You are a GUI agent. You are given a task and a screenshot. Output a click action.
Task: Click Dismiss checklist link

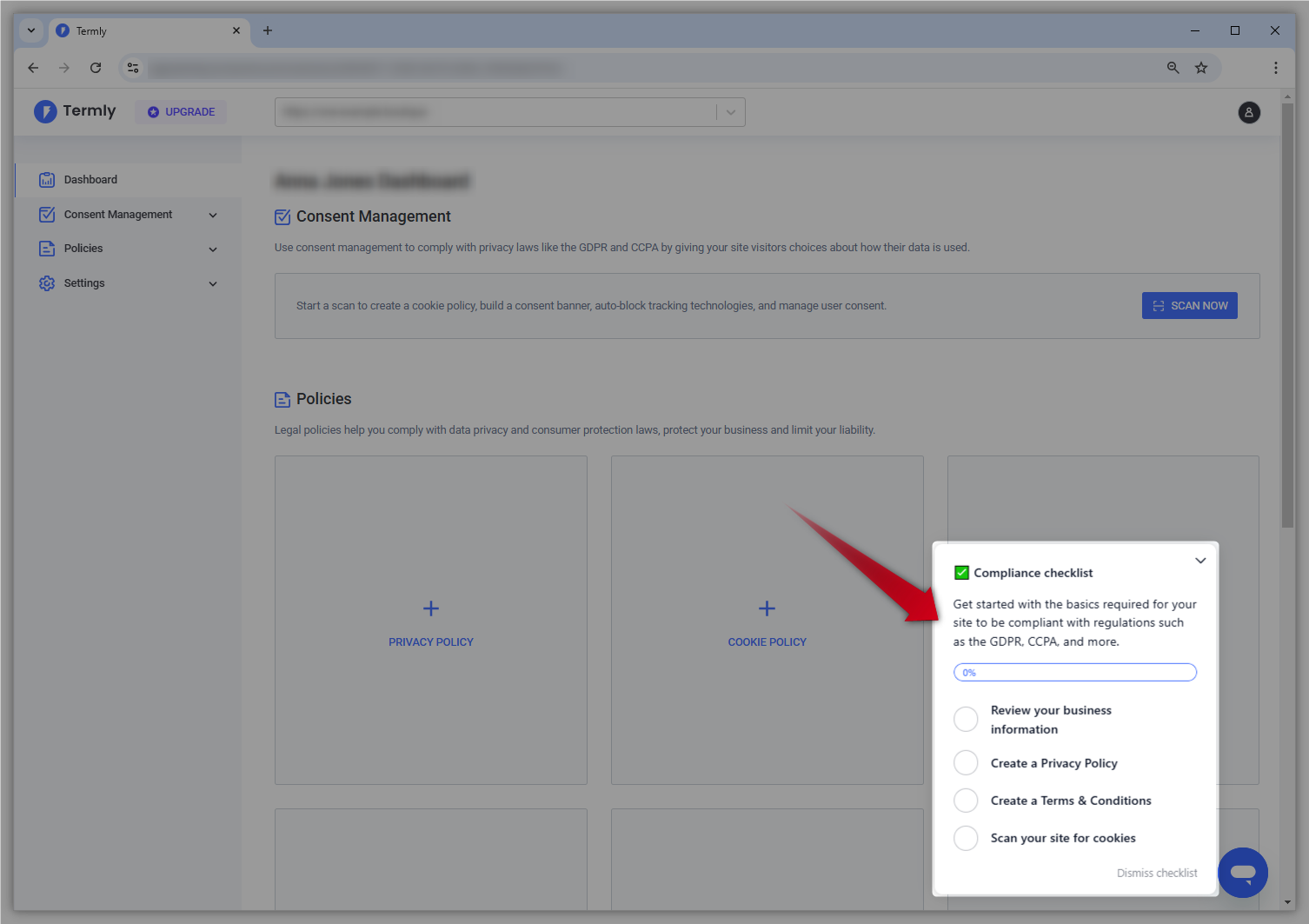coord(1157,873)
